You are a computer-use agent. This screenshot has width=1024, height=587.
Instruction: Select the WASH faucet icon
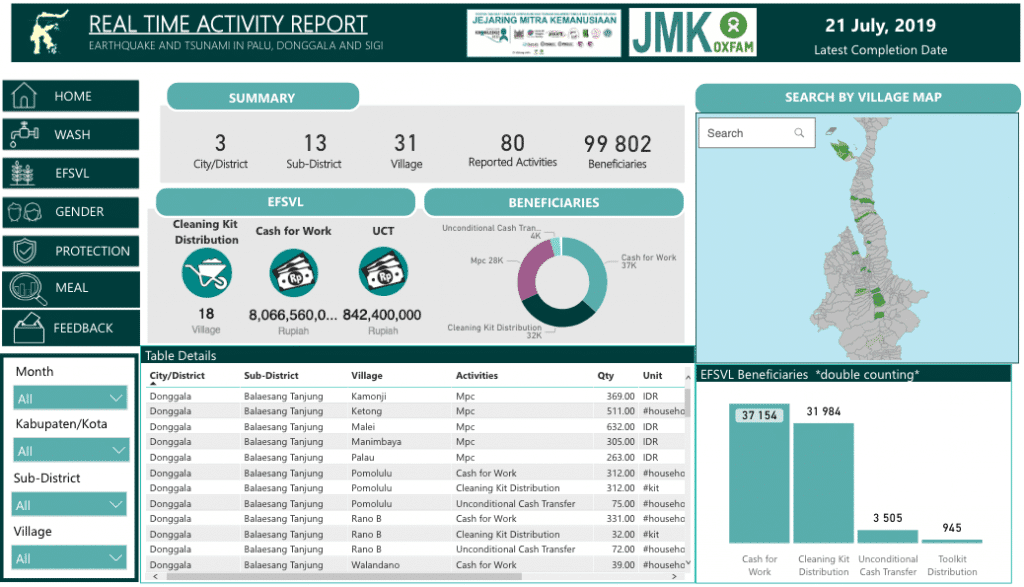24,135
